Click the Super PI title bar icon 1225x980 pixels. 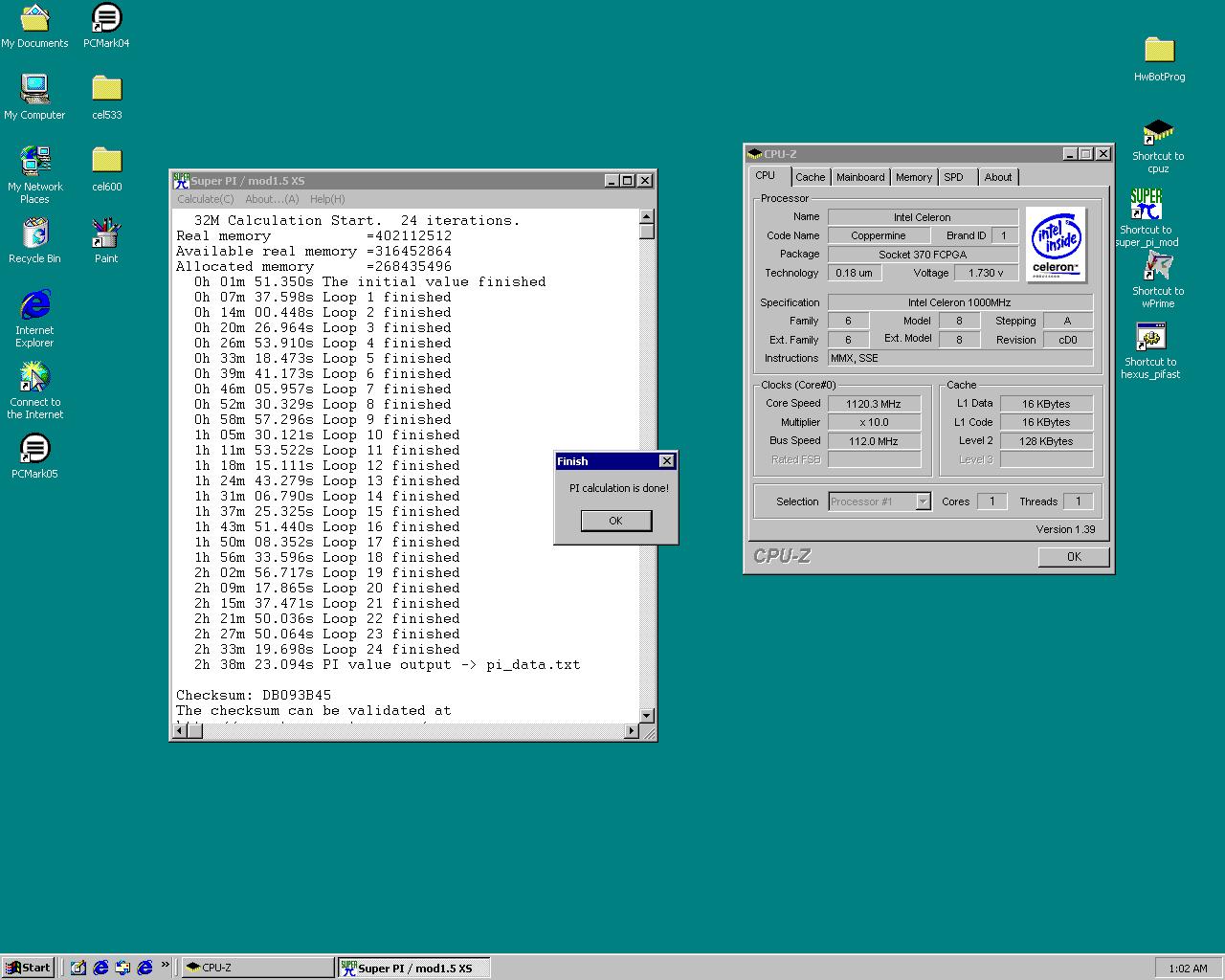(181, 180)
